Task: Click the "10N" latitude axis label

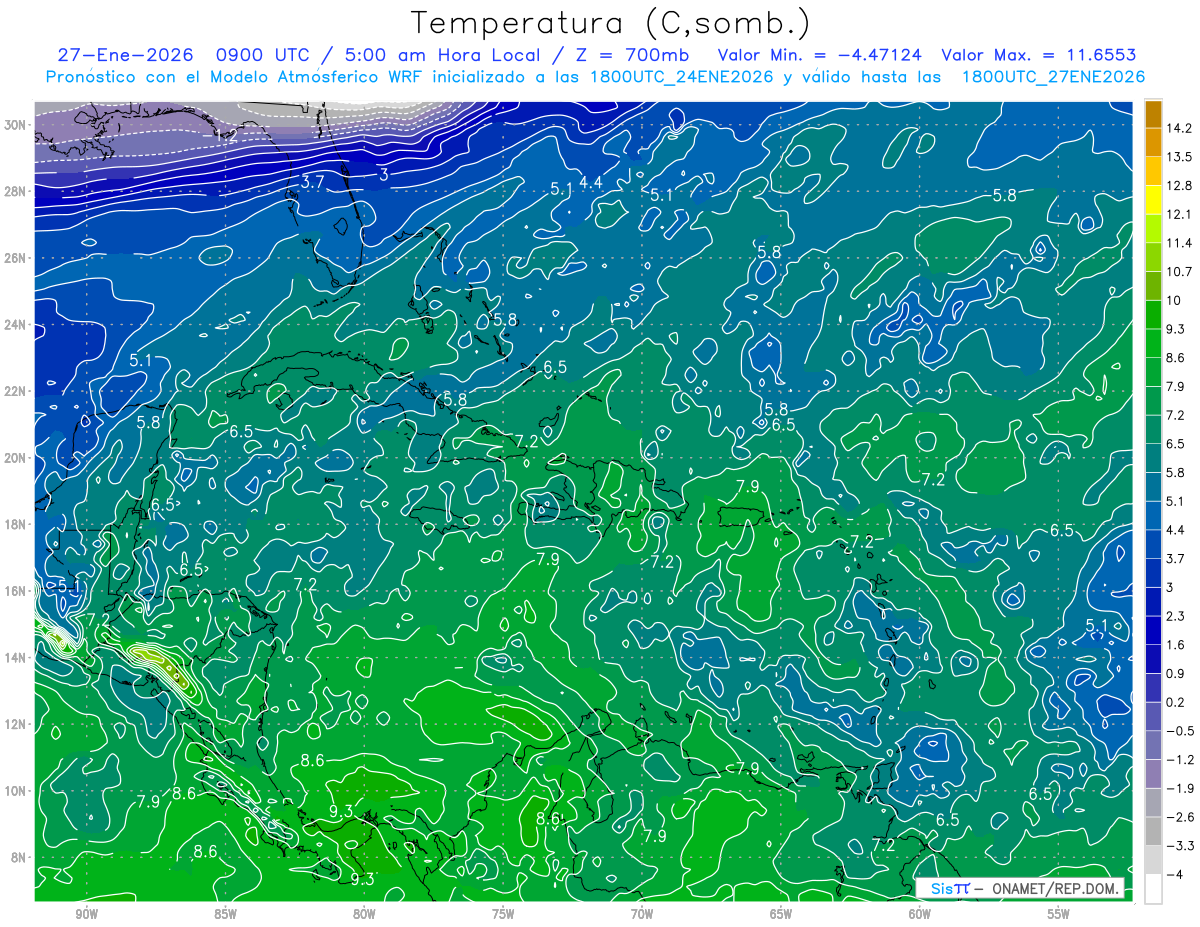Action: click(x=16, y=790)
